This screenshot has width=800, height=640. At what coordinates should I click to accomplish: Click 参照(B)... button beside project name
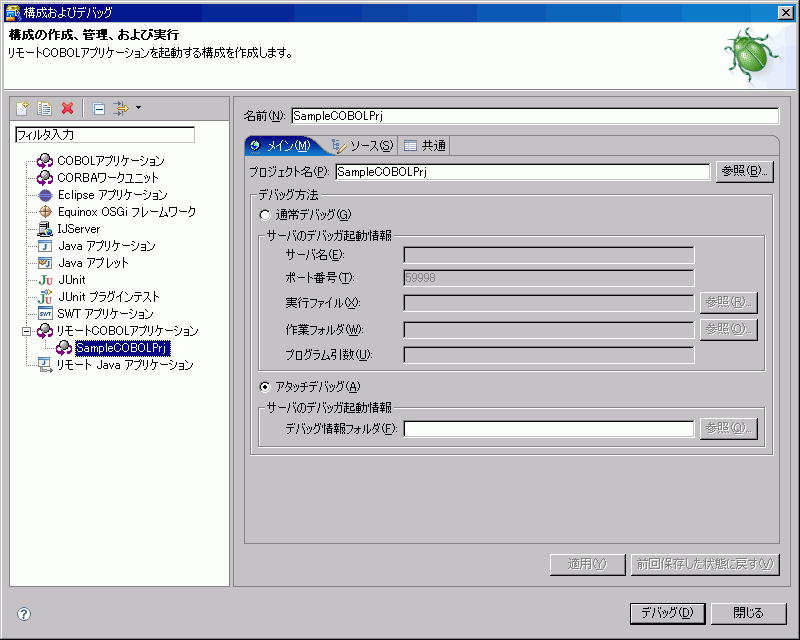click(x=744, y=171)
